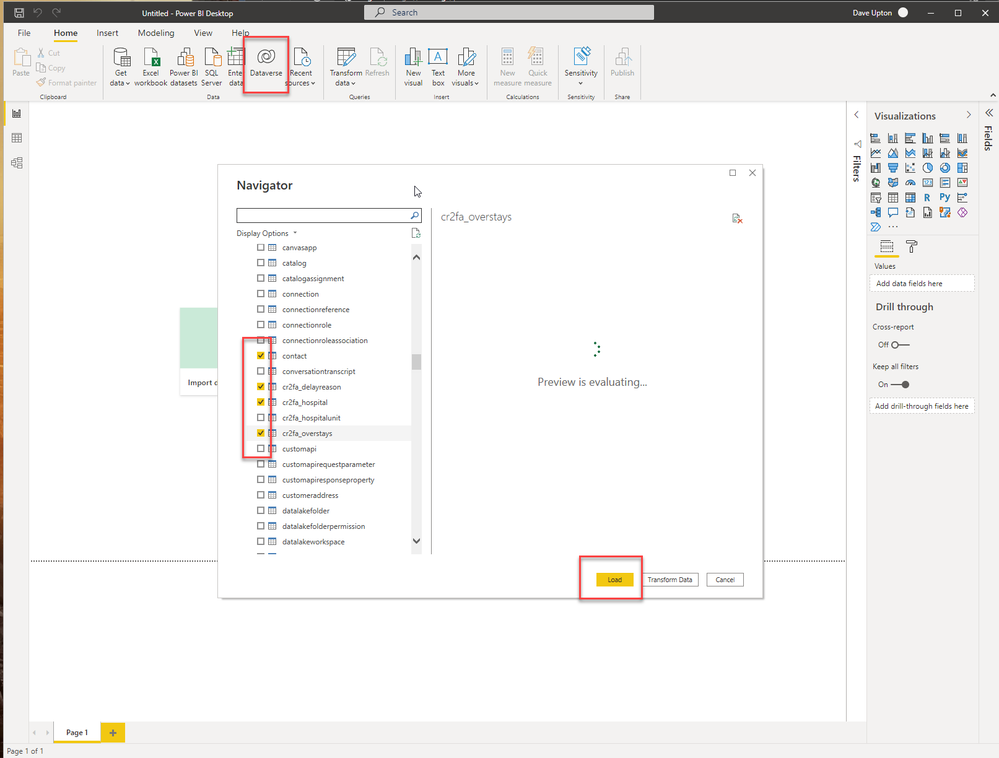
Task: Select the datalakefolder table row
Action: point(306,511)
